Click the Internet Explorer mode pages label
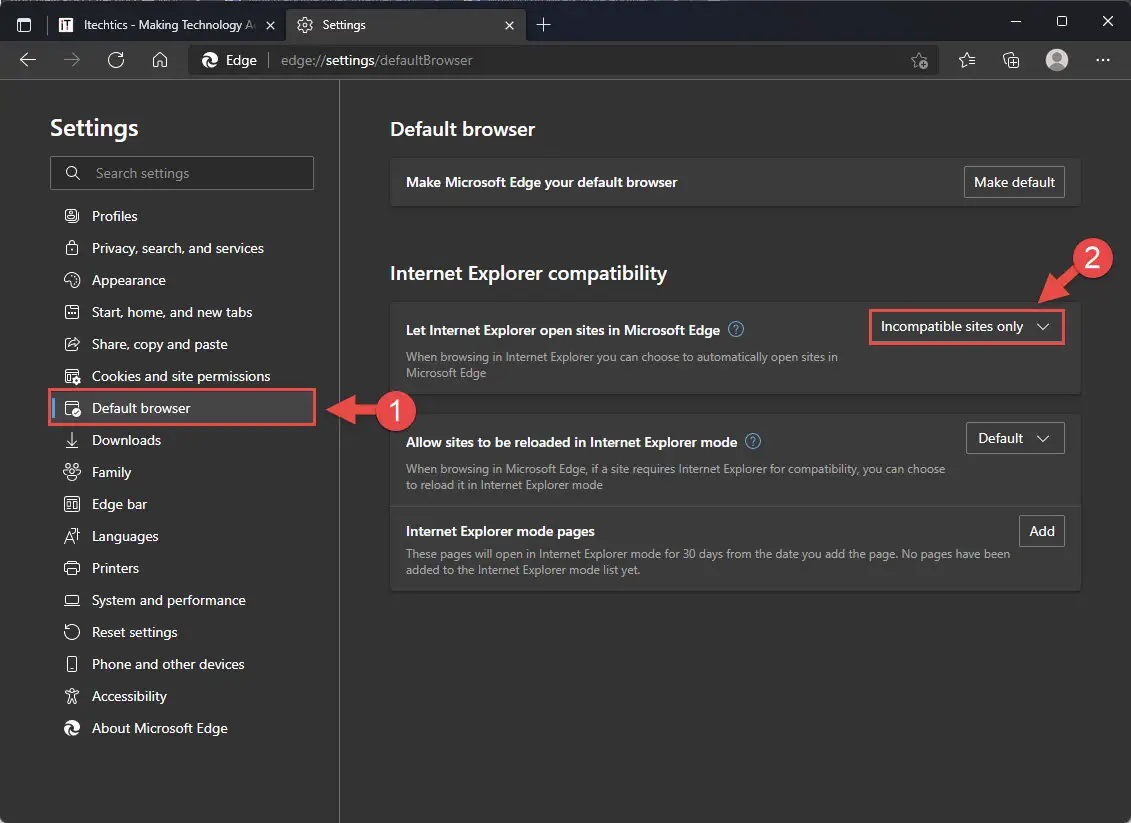1131x823 pixels. click(x=500, y=531)
